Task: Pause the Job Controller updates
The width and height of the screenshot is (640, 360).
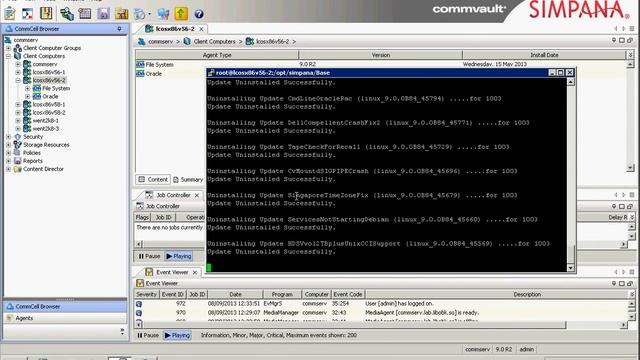Action: coord(149,256)
